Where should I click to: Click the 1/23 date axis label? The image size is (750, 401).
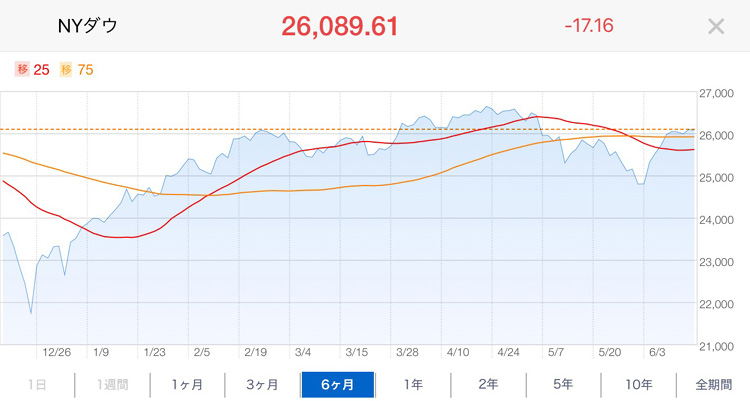(x=154, y=353)
